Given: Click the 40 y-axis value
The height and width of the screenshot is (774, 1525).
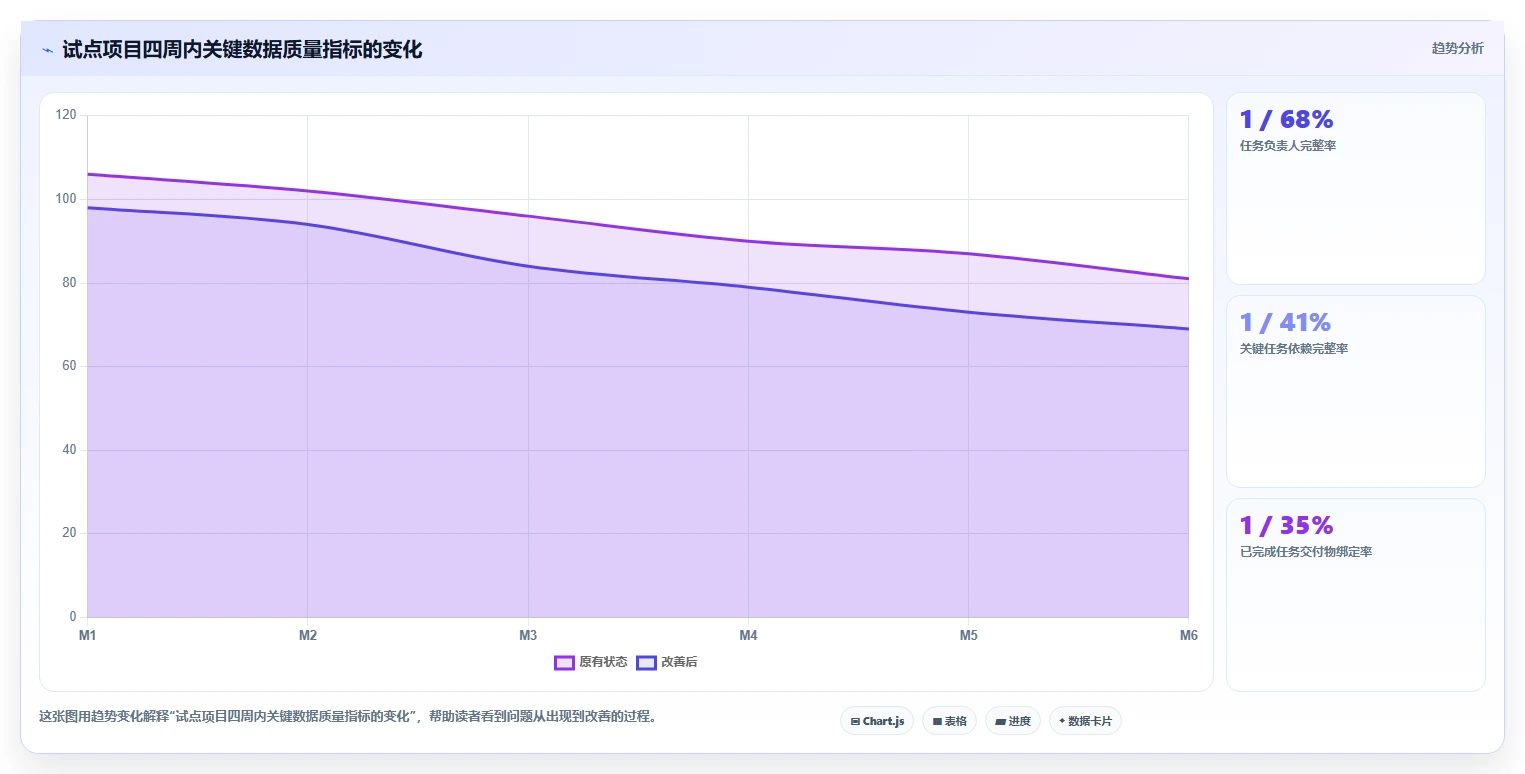Looking at the screenshot, I should 70,450.
